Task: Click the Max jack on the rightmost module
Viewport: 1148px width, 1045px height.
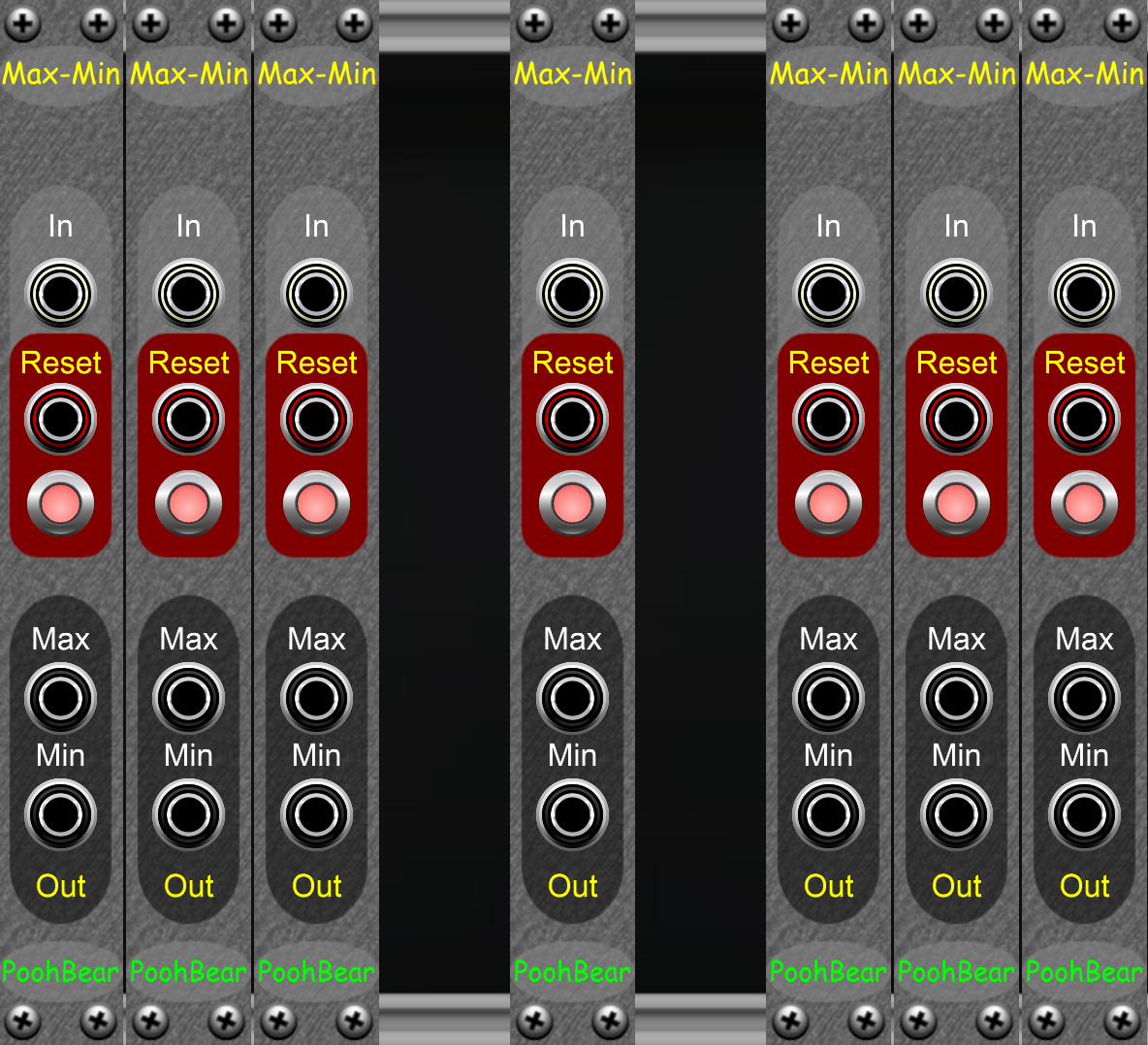Action: tap(1084, 696)
